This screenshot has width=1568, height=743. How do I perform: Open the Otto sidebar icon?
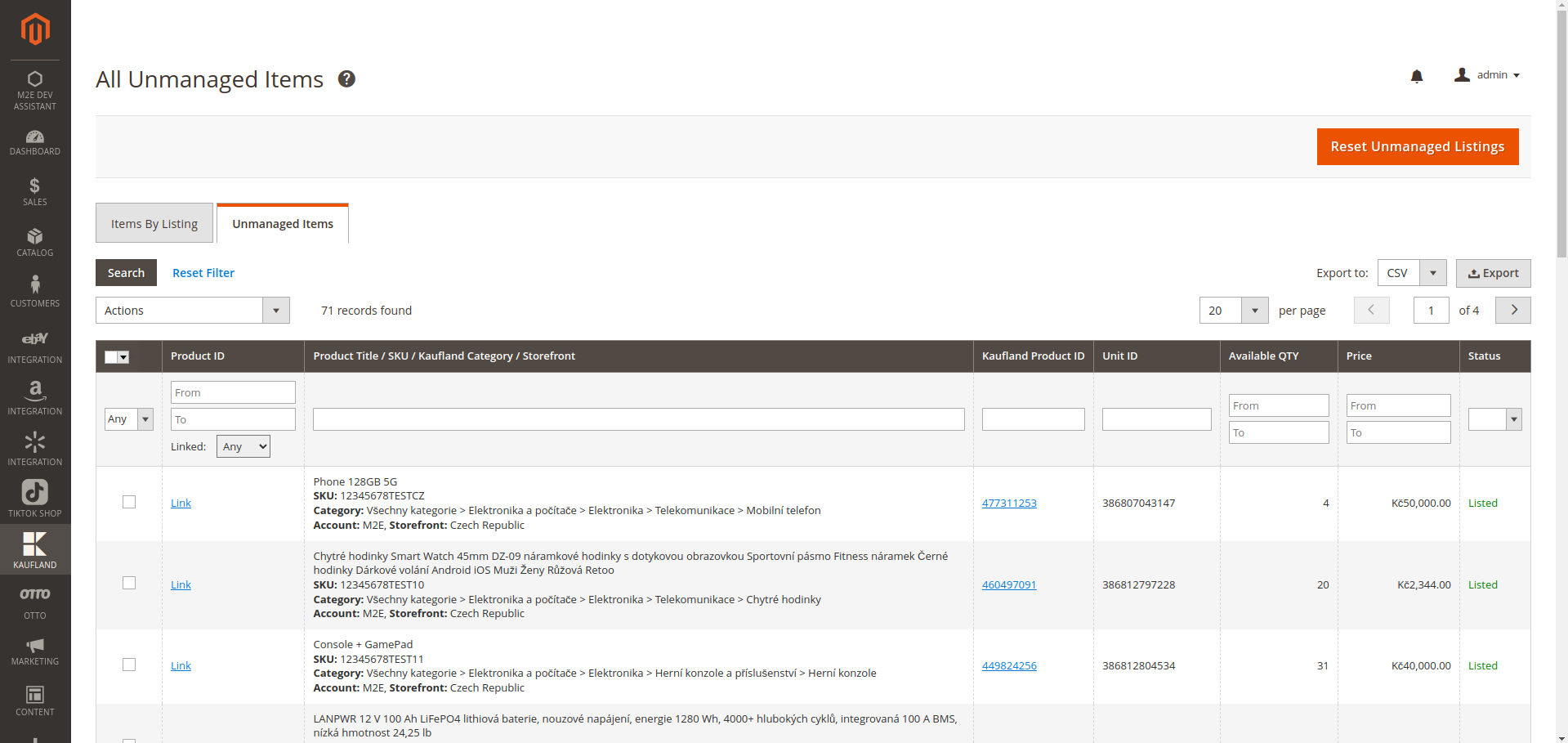[x=34, y=602]
